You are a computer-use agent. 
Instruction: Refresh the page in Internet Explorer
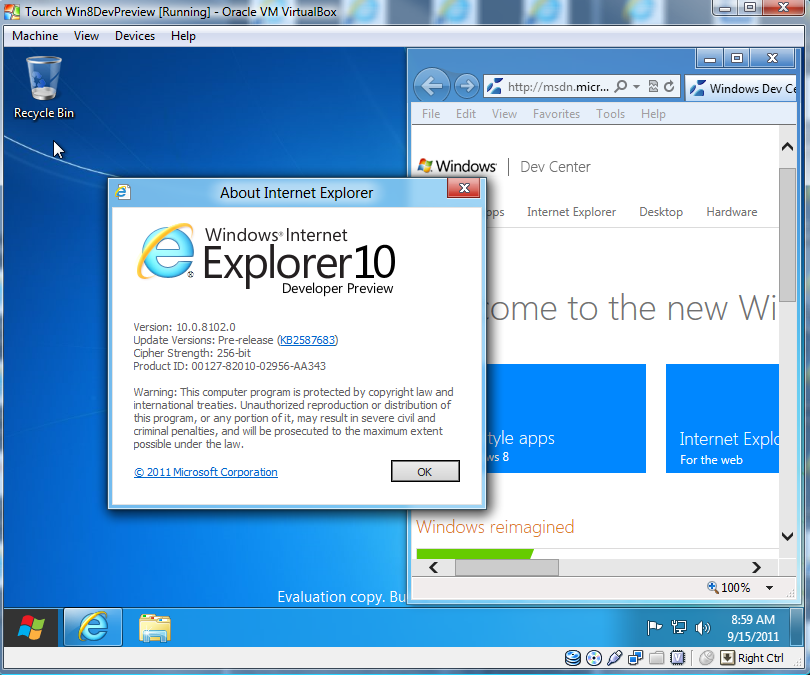pos(669,86)
